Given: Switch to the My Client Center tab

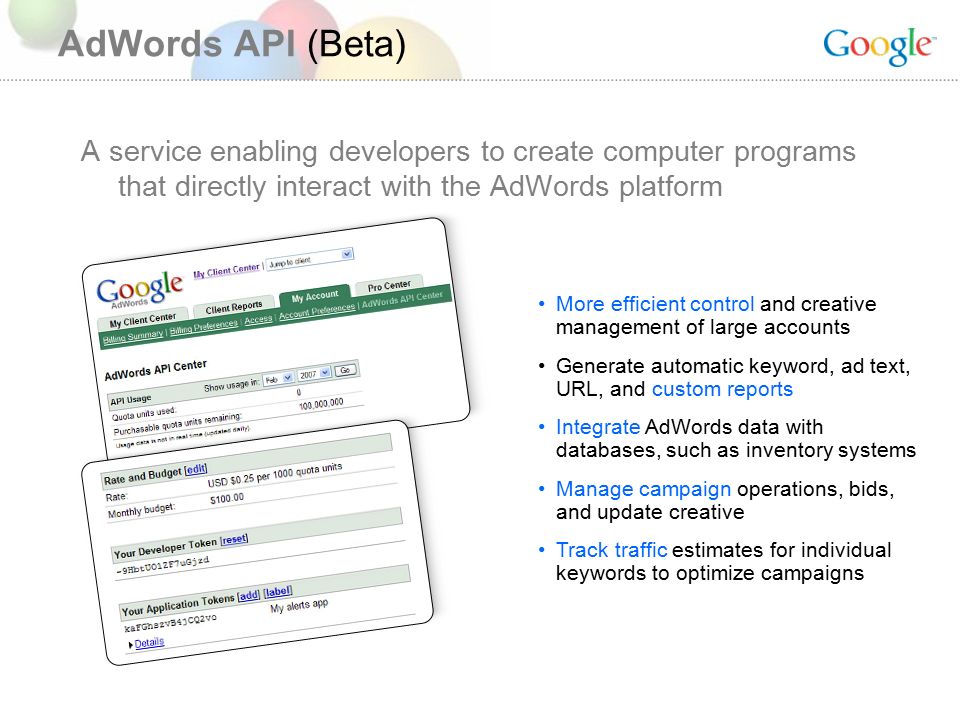Looking at the screenshot, I should pos(142,319).
